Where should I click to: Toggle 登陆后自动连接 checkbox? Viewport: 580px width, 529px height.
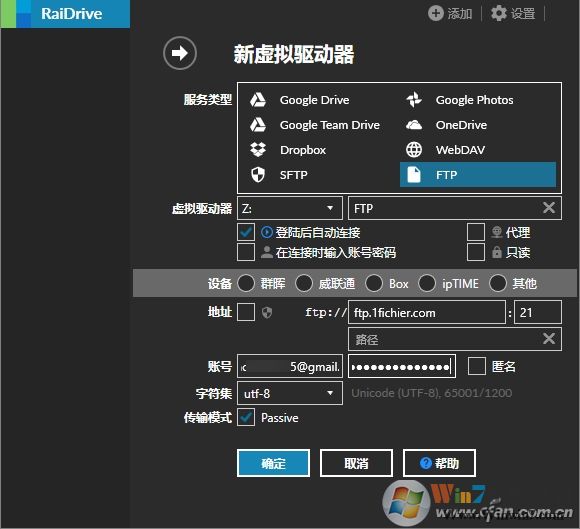pyautogui.click(x=246, y=232)
